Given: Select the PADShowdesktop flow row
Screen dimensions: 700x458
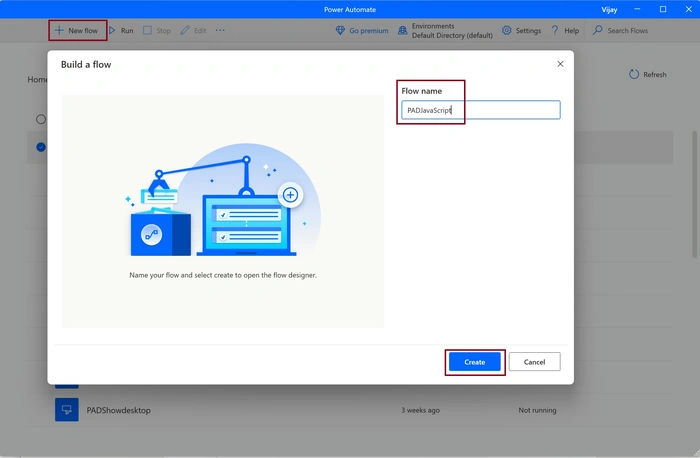Looking at the screenshot, I should 350,410.
